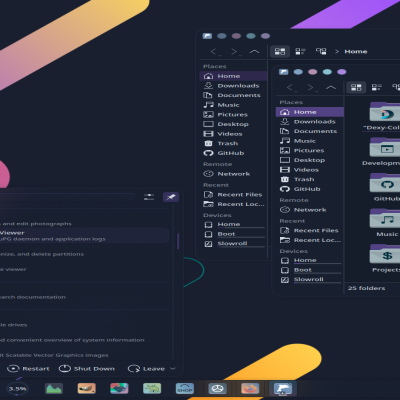The height and width of the screenshot is (400, 400).
Task: Select the GitHub folder icon in file view
Action: [x=386, y=183]
